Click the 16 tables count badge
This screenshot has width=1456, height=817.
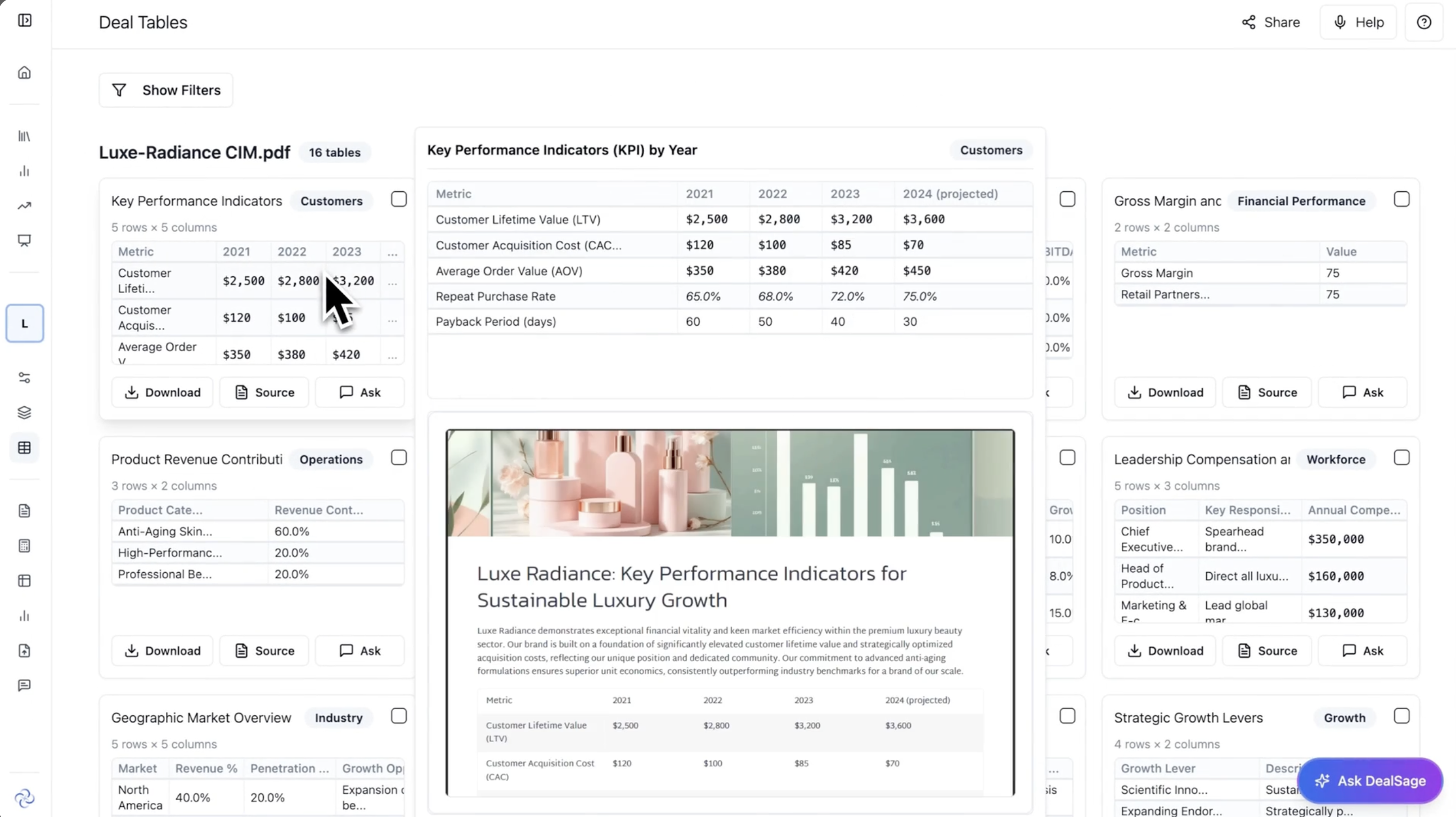pyautogui.click(x=335, y=152)
